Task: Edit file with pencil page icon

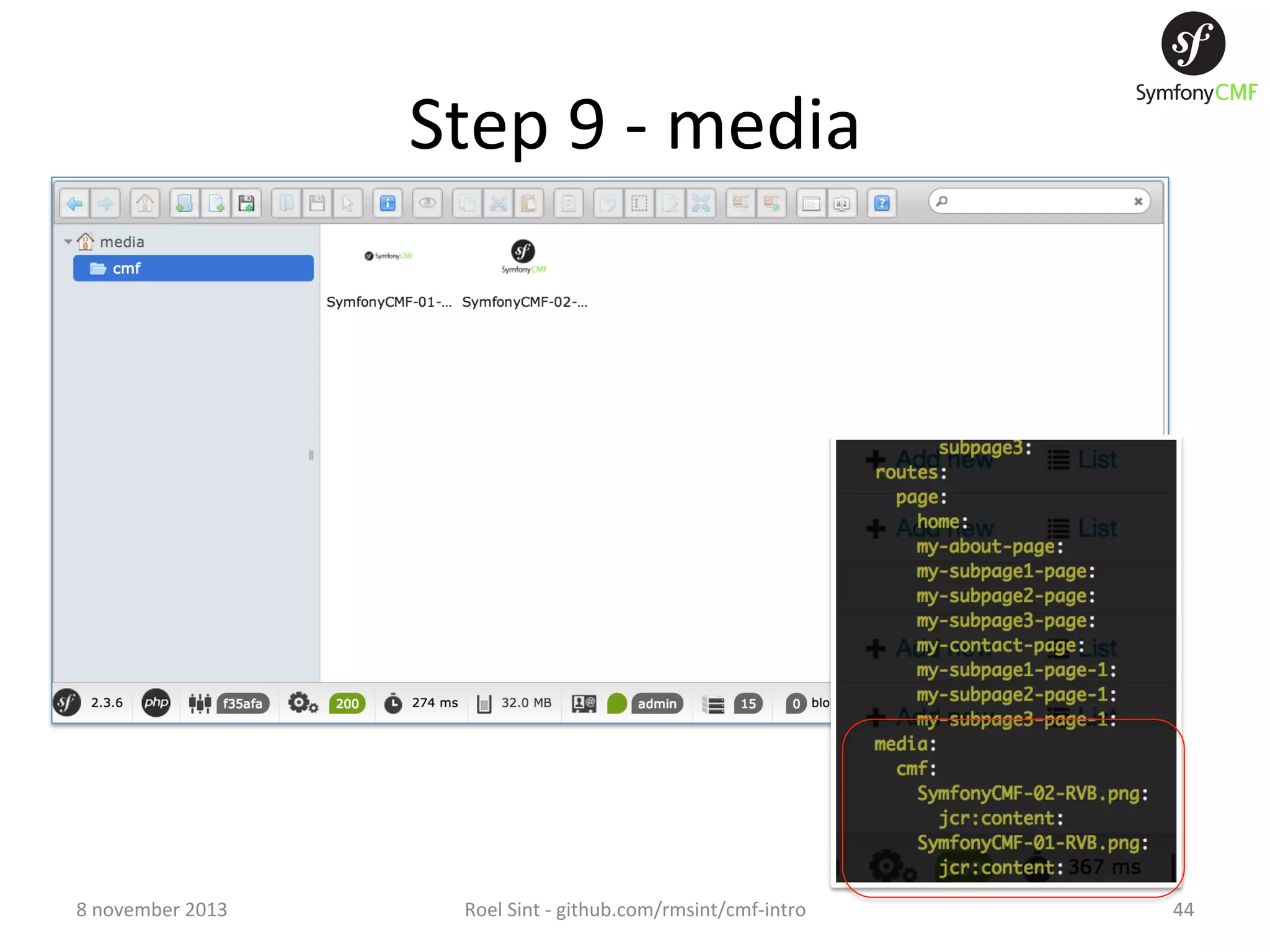Action: click(670, 203)
